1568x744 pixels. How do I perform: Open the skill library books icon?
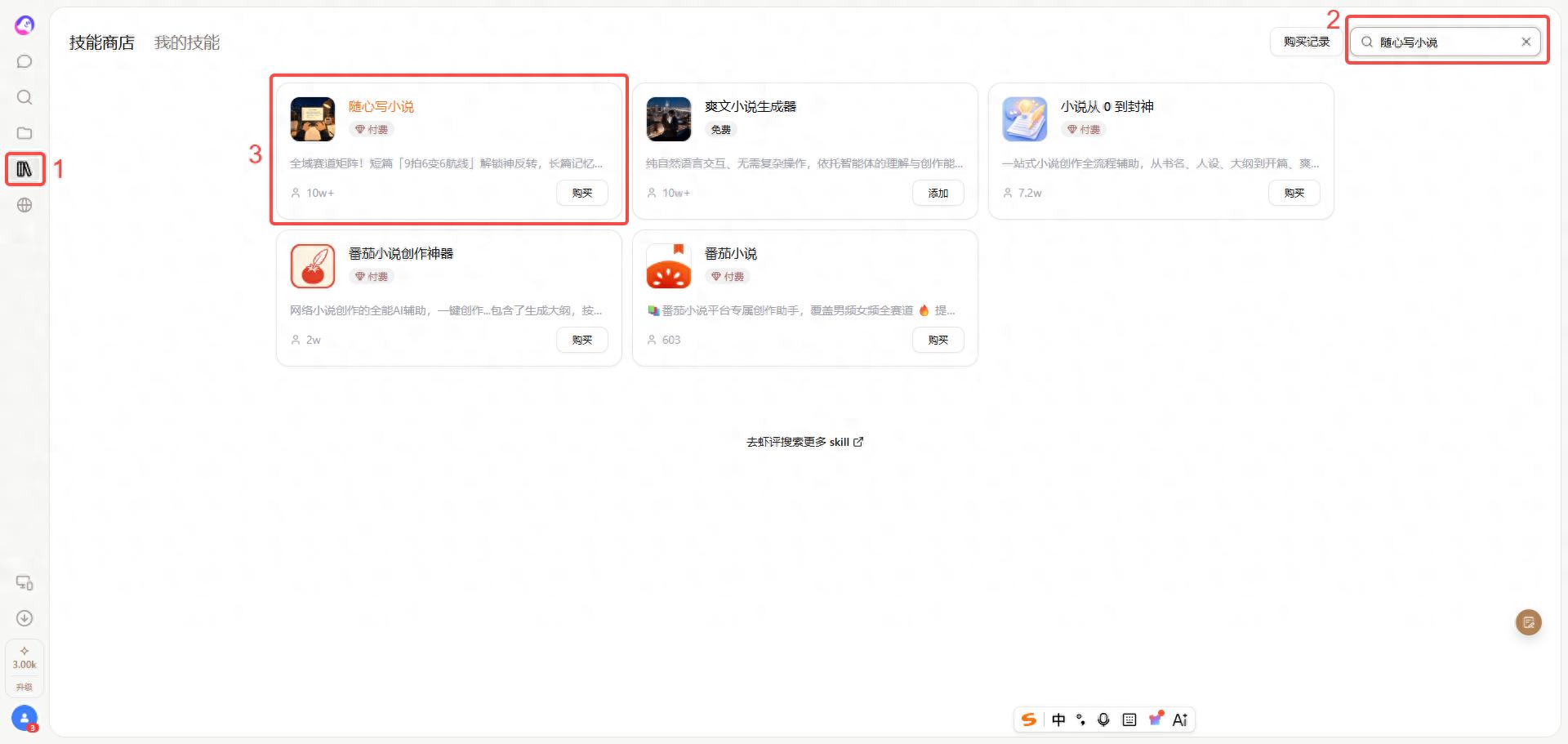24,169
